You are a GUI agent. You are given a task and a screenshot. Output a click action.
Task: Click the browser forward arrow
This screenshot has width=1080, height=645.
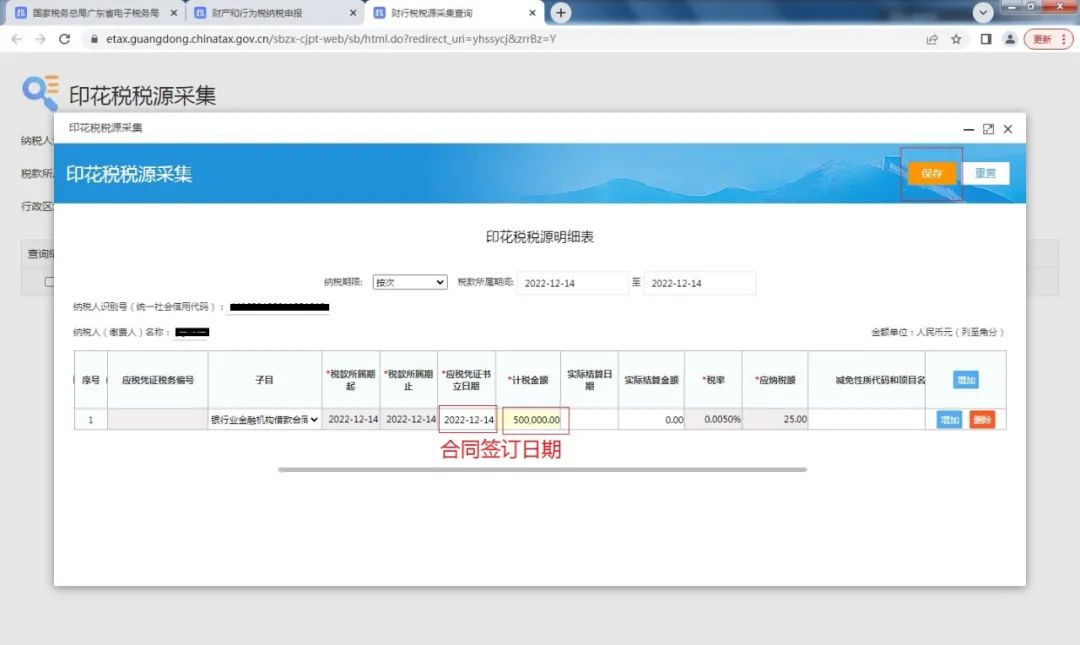point(41,39)
